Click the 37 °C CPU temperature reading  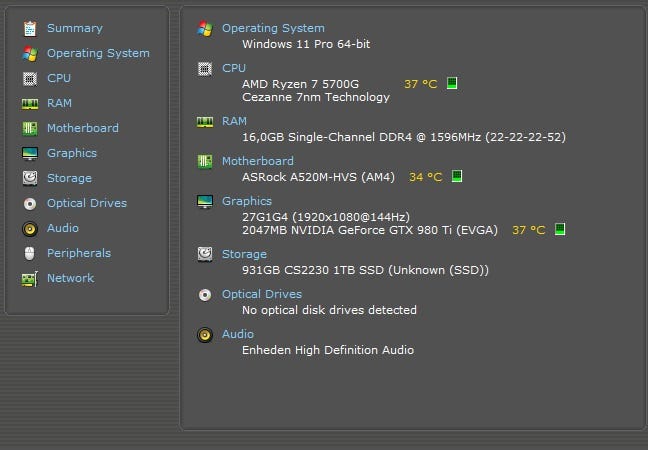tap(420, 84)
